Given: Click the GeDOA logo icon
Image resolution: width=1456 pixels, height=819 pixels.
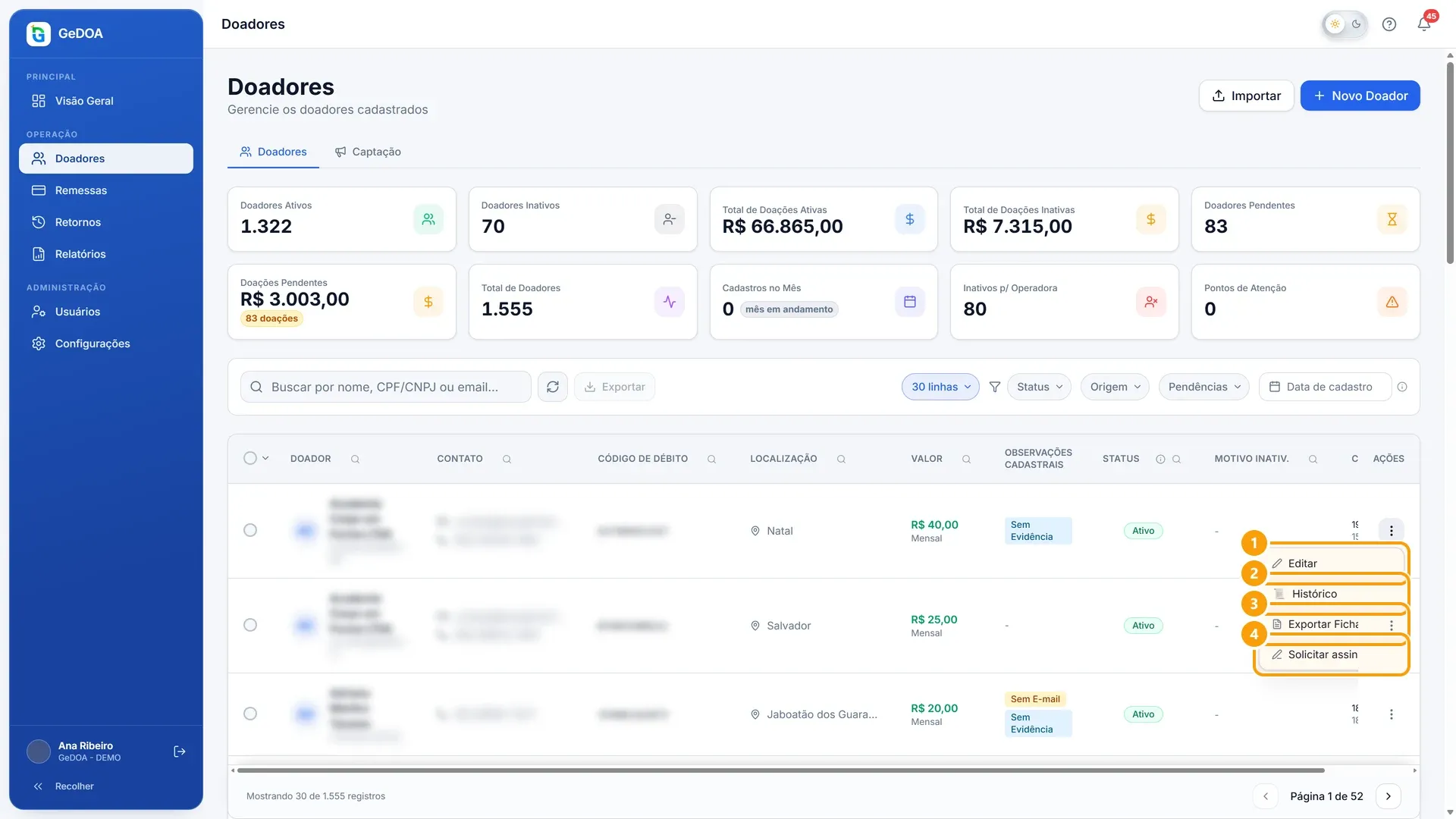Looking at the screenshot, I should tap(39, 33).
